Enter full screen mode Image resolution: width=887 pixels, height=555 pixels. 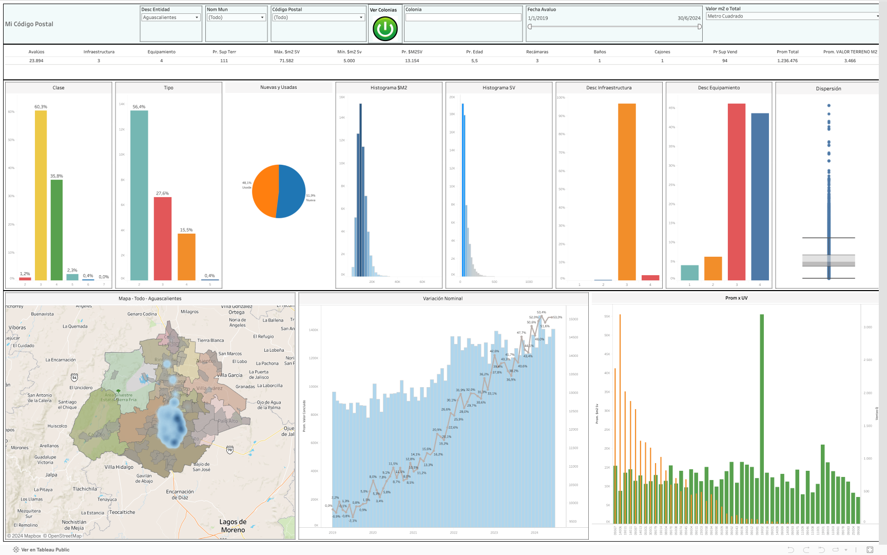[x=870, y=550]
